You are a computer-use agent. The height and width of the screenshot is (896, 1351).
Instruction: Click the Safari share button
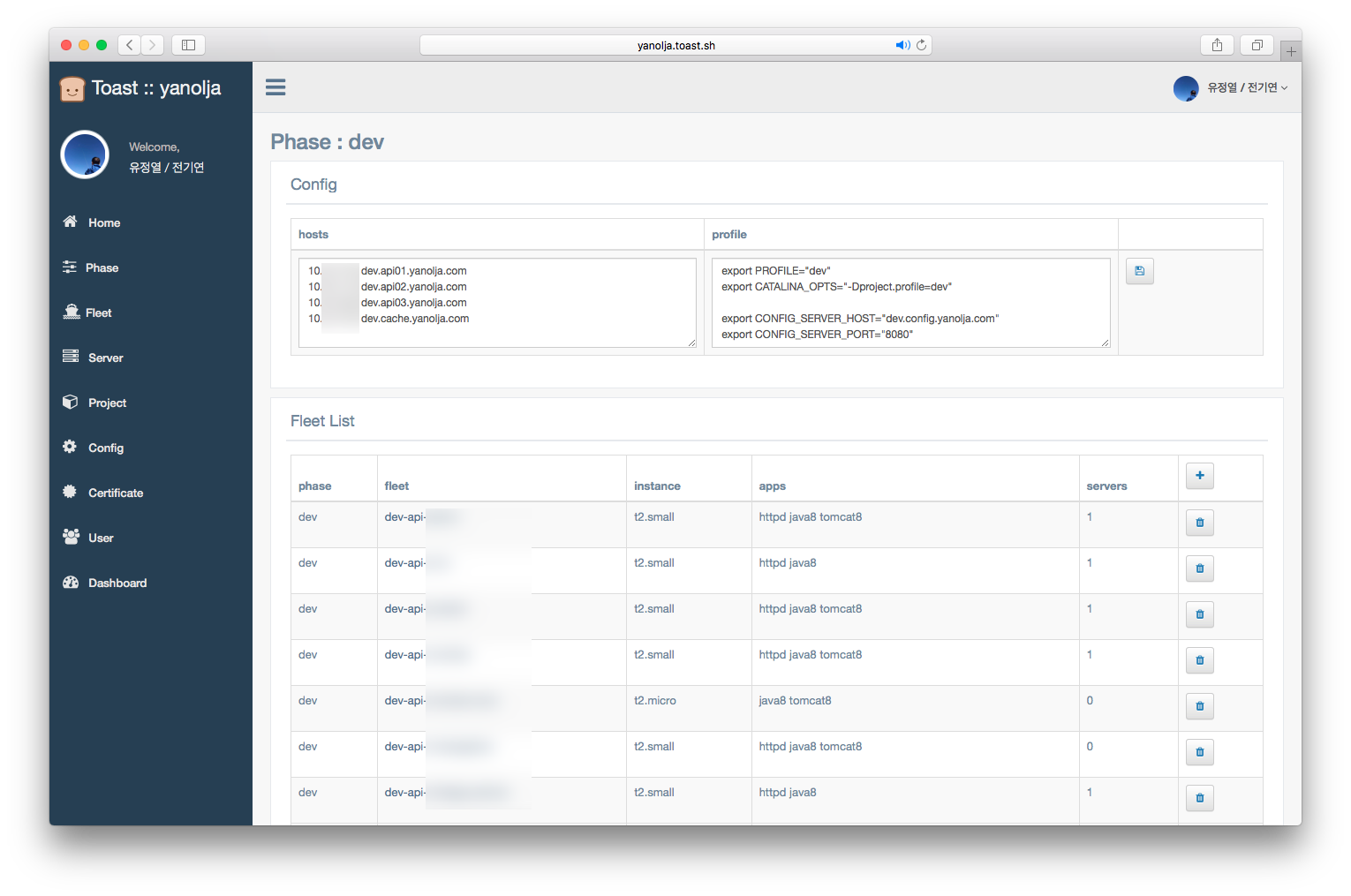(x=1217, y=45)
